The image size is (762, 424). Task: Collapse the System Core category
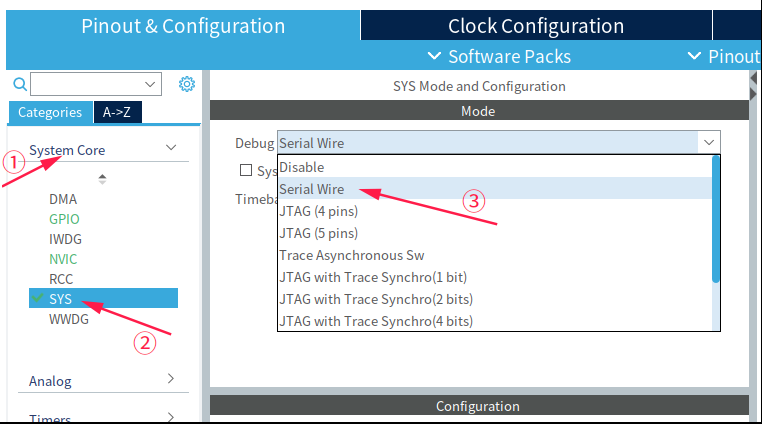pyautogui.click(x=171, y=149)
